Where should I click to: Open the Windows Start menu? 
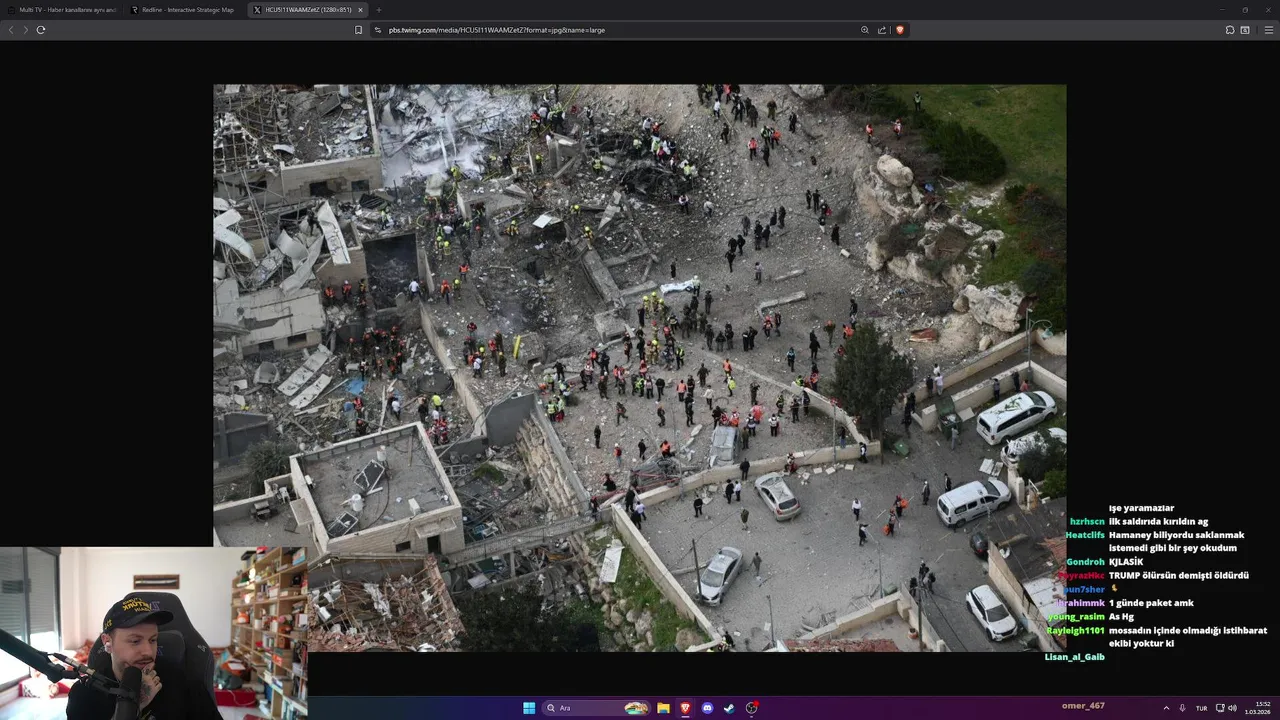click(529, 708)
